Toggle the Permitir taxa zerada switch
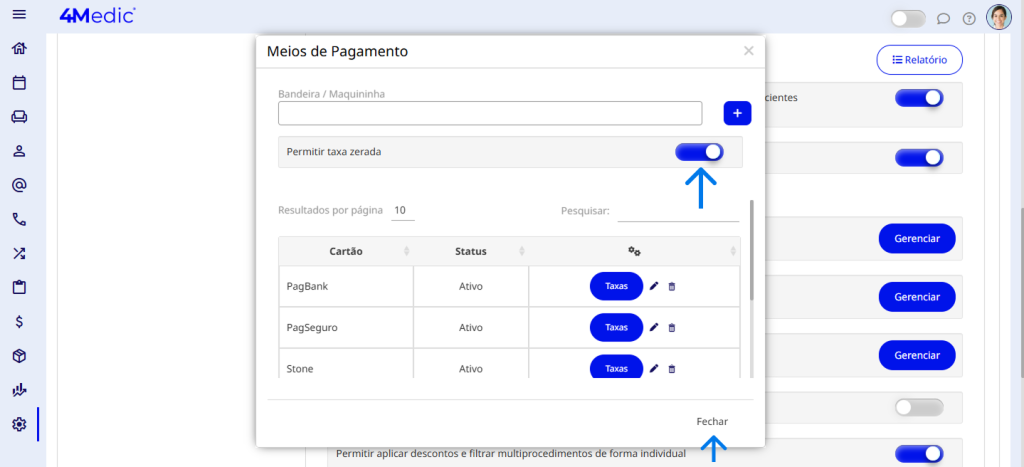Image resolution: width=1024 pixels, height=467 pixels. [x=699, y=152]
